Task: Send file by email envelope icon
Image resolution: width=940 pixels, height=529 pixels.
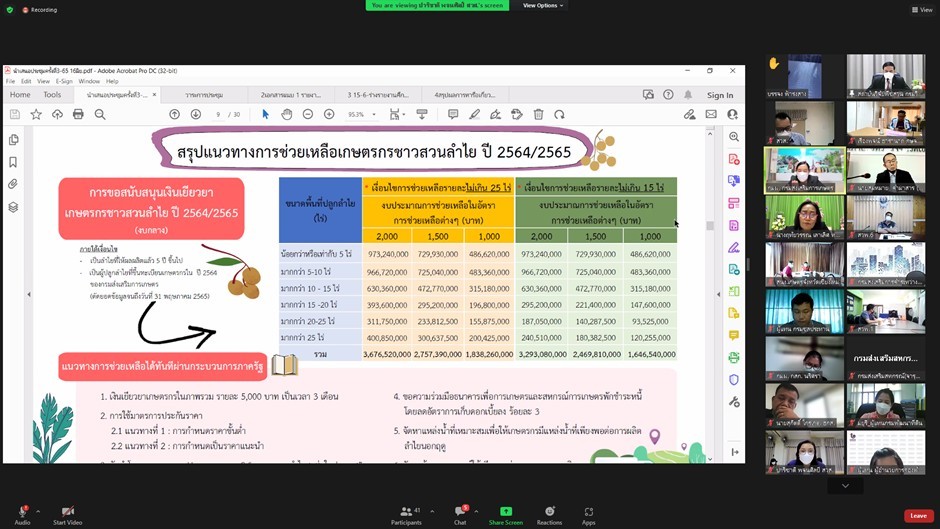Action: coord(711,114)
